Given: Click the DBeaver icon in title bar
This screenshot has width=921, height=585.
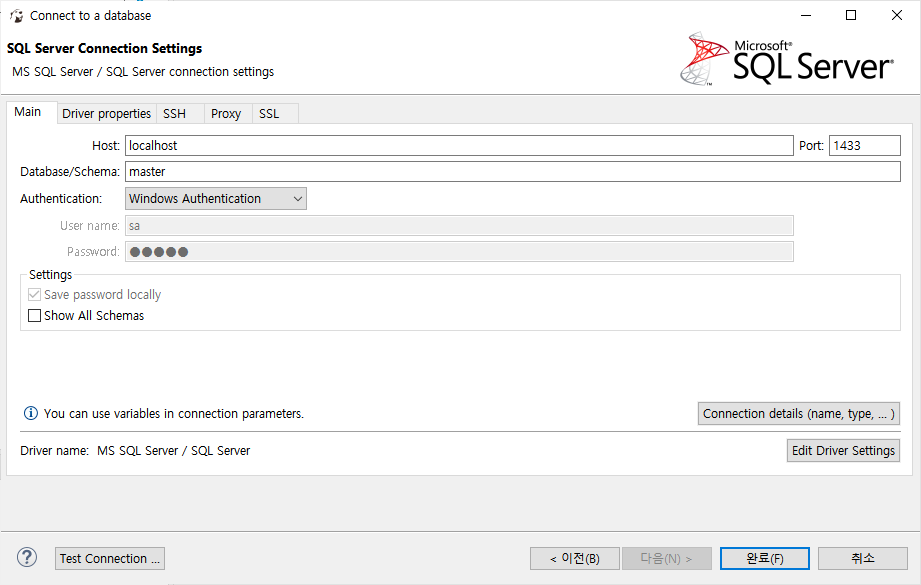Looking at the screenshot, I should 16,16.
